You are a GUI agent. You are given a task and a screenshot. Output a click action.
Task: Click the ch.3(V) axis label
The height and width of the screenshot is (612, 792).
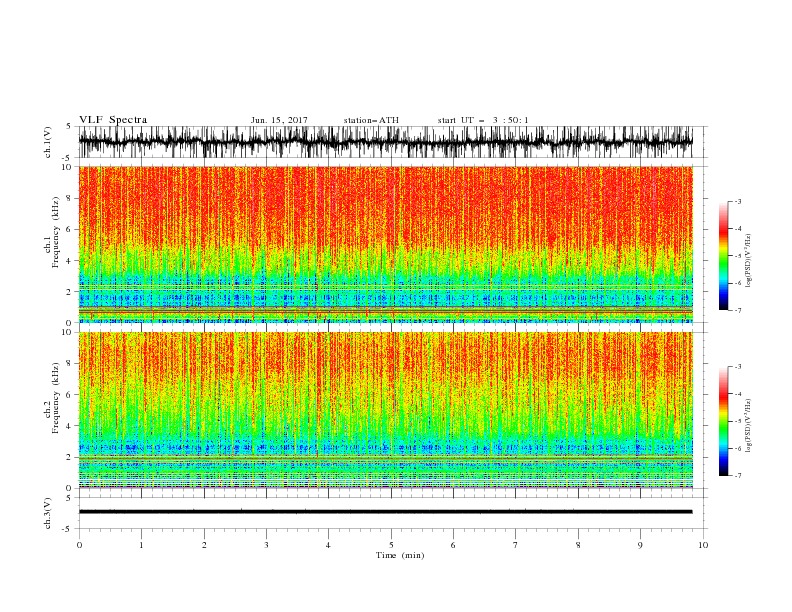[x=48, y=513]
